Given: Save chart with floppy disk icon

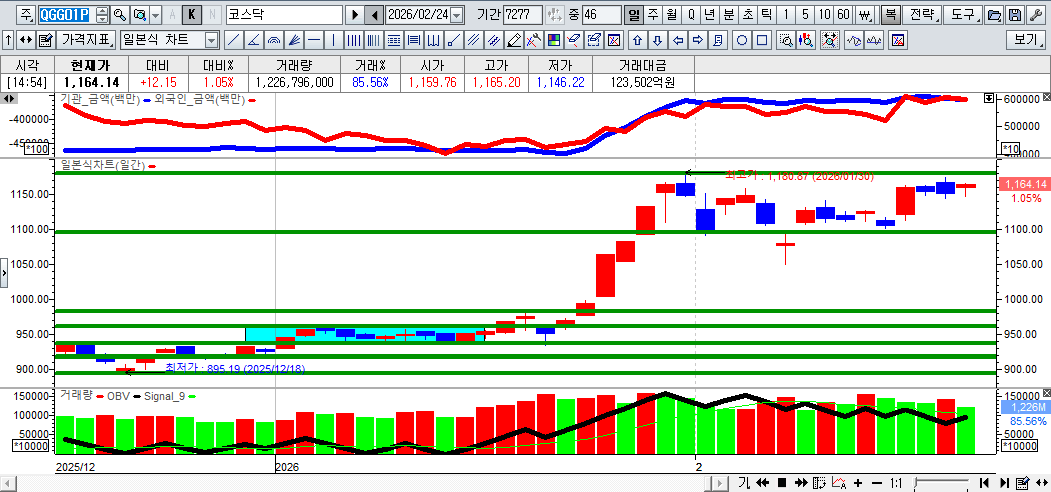Looking at the screenshot, I should click(x=1014, y=15).
